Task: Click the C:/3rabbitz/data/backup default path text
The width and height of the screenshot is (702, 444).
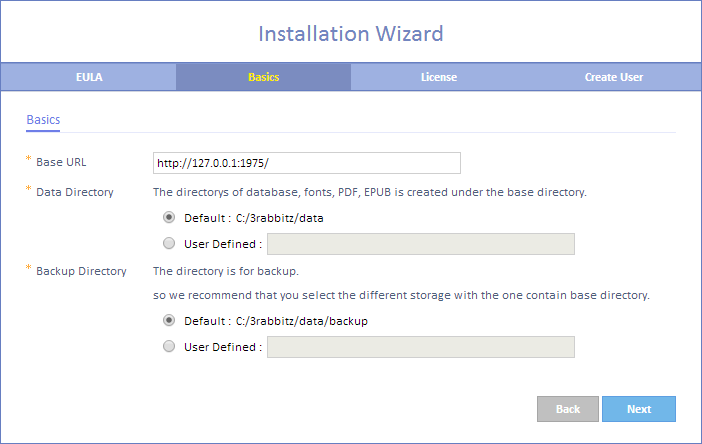Action: tap(302, 321)
